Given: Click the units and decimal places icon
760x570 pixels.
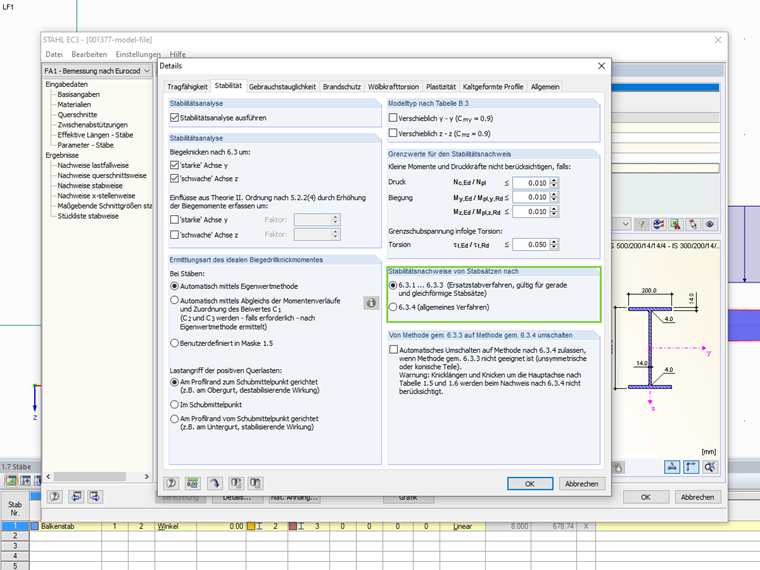Looking at the screenshot, I should pyautogui.click(x=191, y=483).
